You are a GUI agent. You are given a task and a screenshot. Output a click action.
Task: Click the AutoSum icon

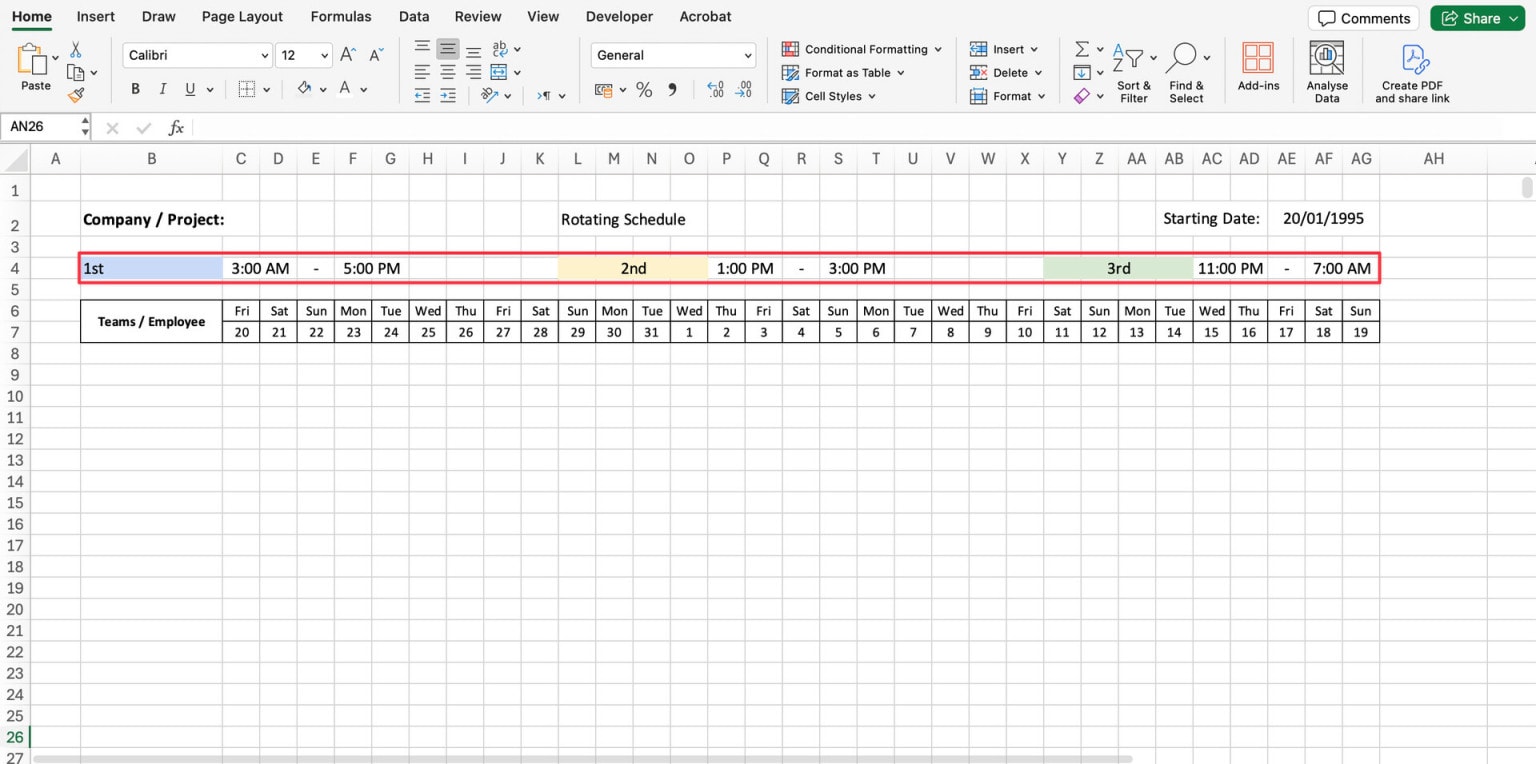[x=1080, y=47]
